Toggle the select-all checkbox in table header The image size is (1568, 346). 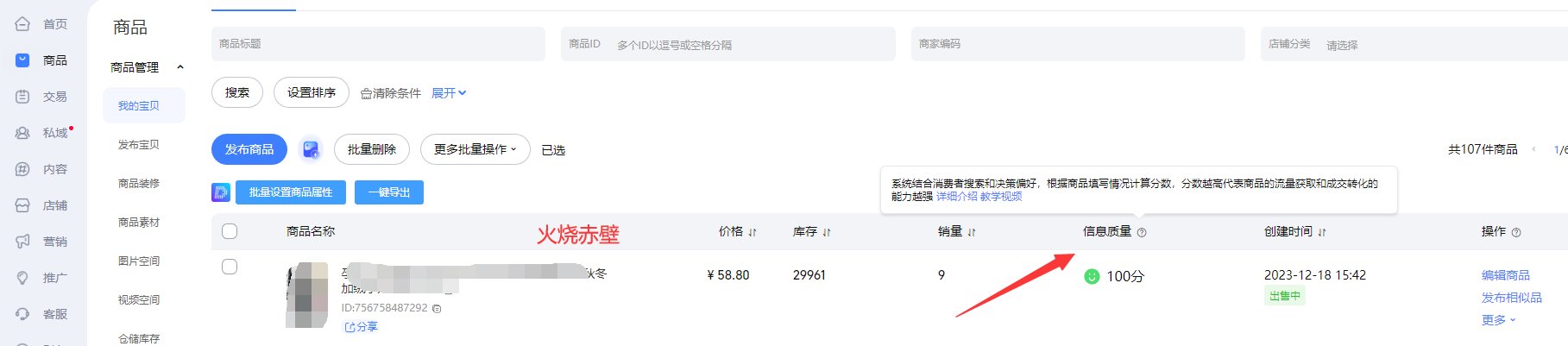pyautogui.click(x=230, y=231)
